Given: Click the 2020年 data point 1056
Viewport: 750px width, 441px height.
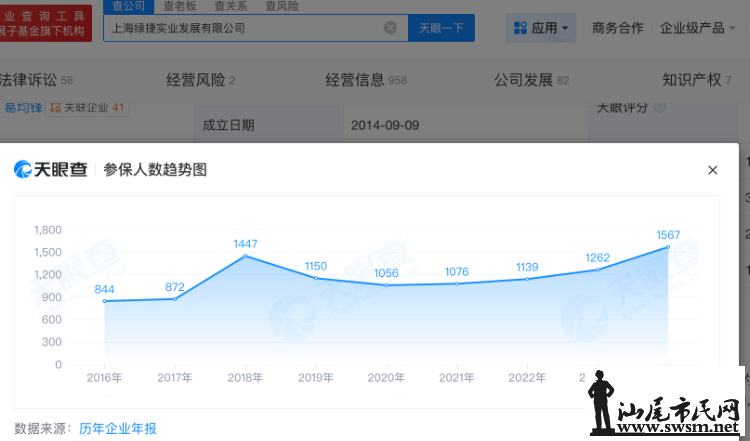Looking at the screenshot, I should (386, 285).
